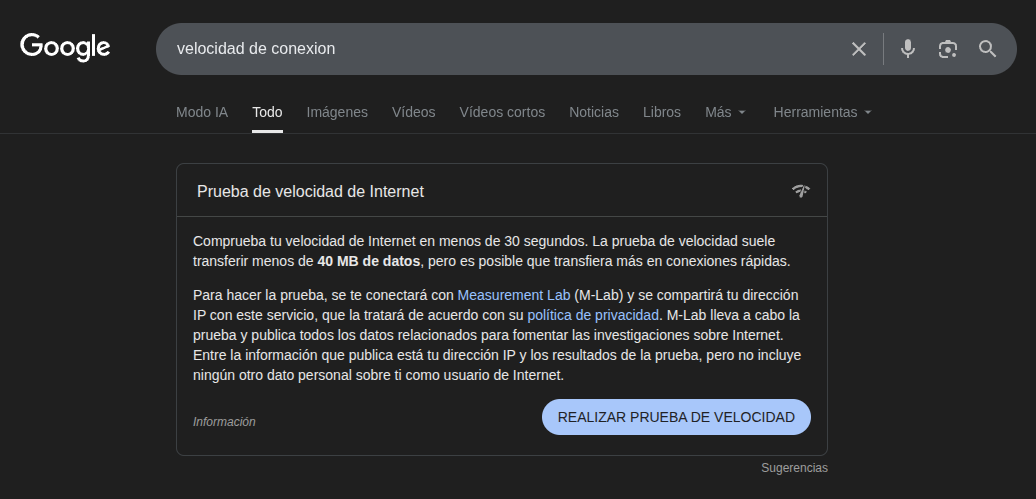
Task: Focus the search box with "velocidad de conexion"
Action: [x=500, y=49]
